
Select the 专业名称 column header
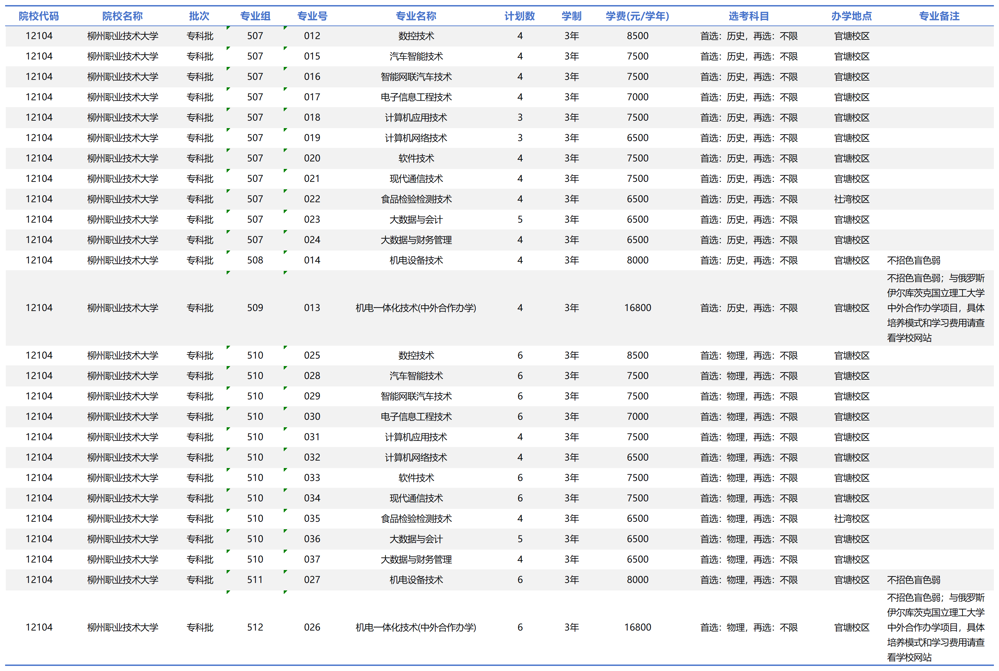click(415, 16)
